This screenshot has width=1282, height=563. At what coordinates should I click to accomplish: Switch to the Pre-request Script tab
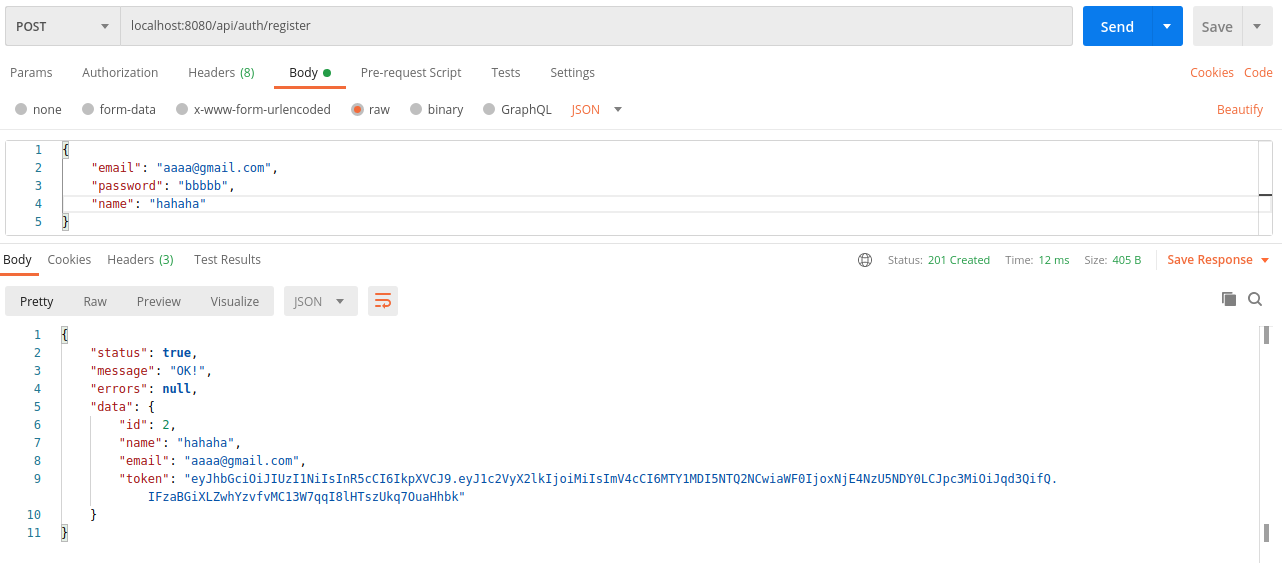coord(411,72)
